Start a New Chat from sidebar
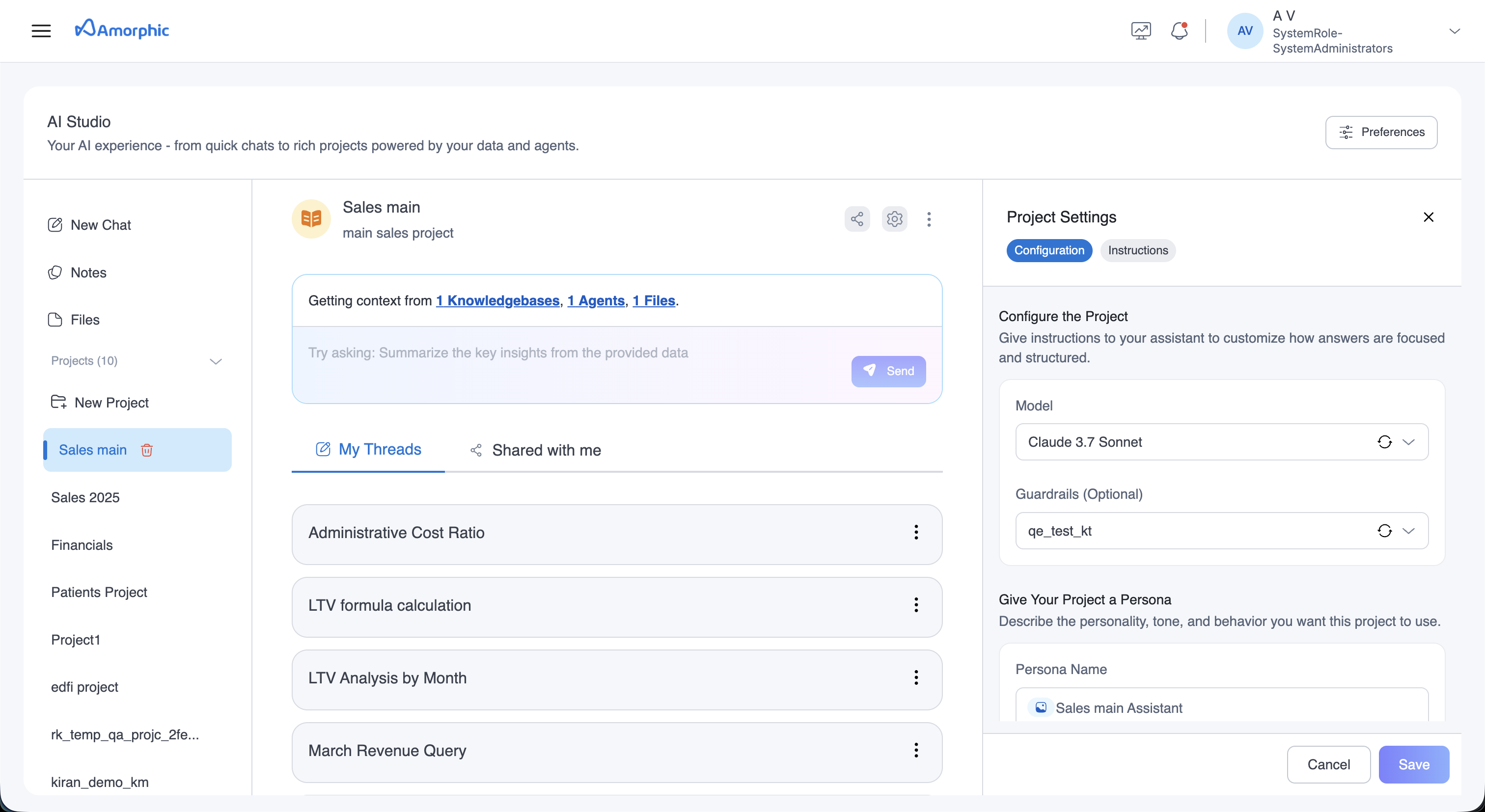This screenshot has width=1485, height=812. 101,225
